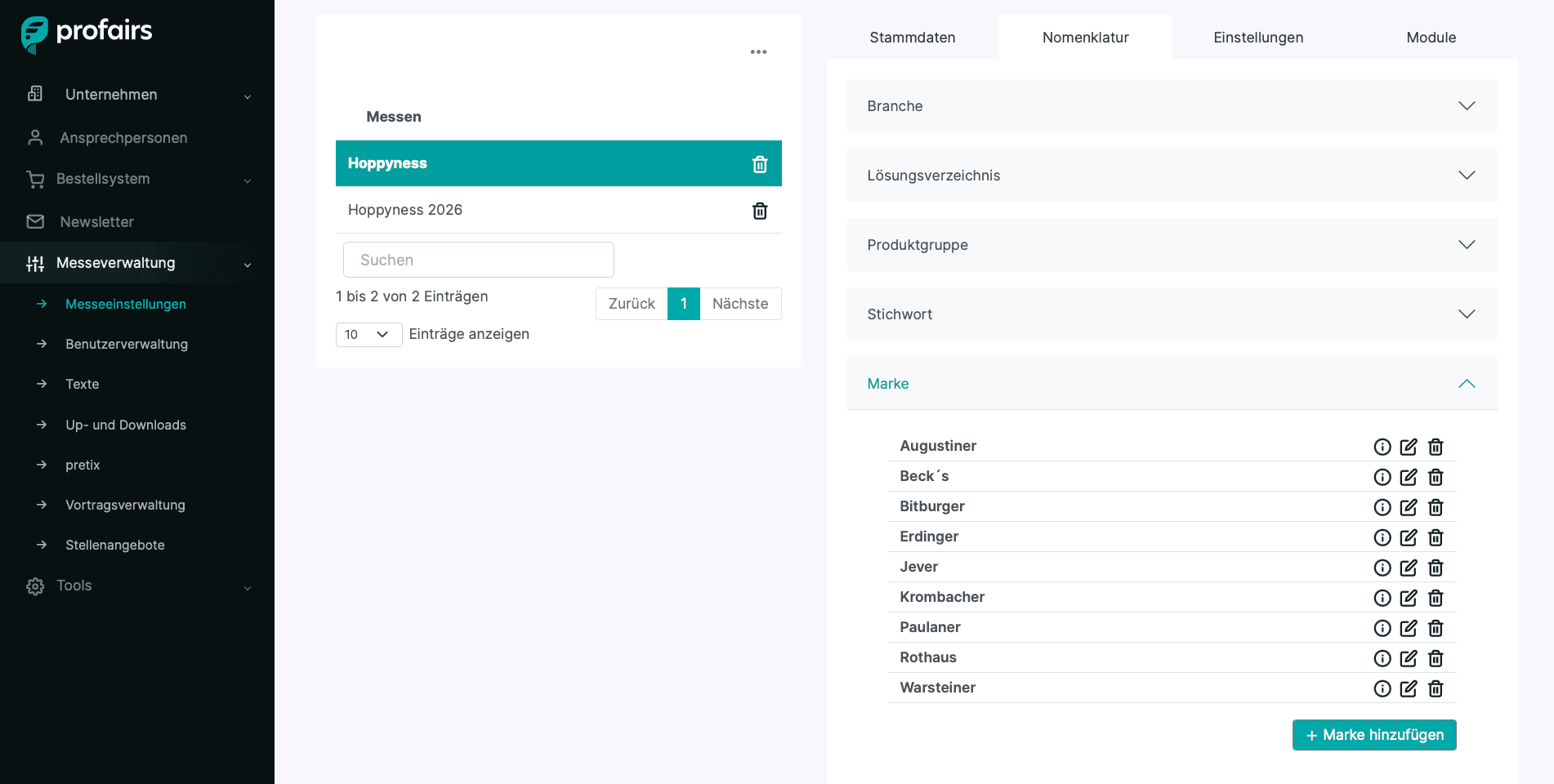Click the profairs logo

pos(87,33)
